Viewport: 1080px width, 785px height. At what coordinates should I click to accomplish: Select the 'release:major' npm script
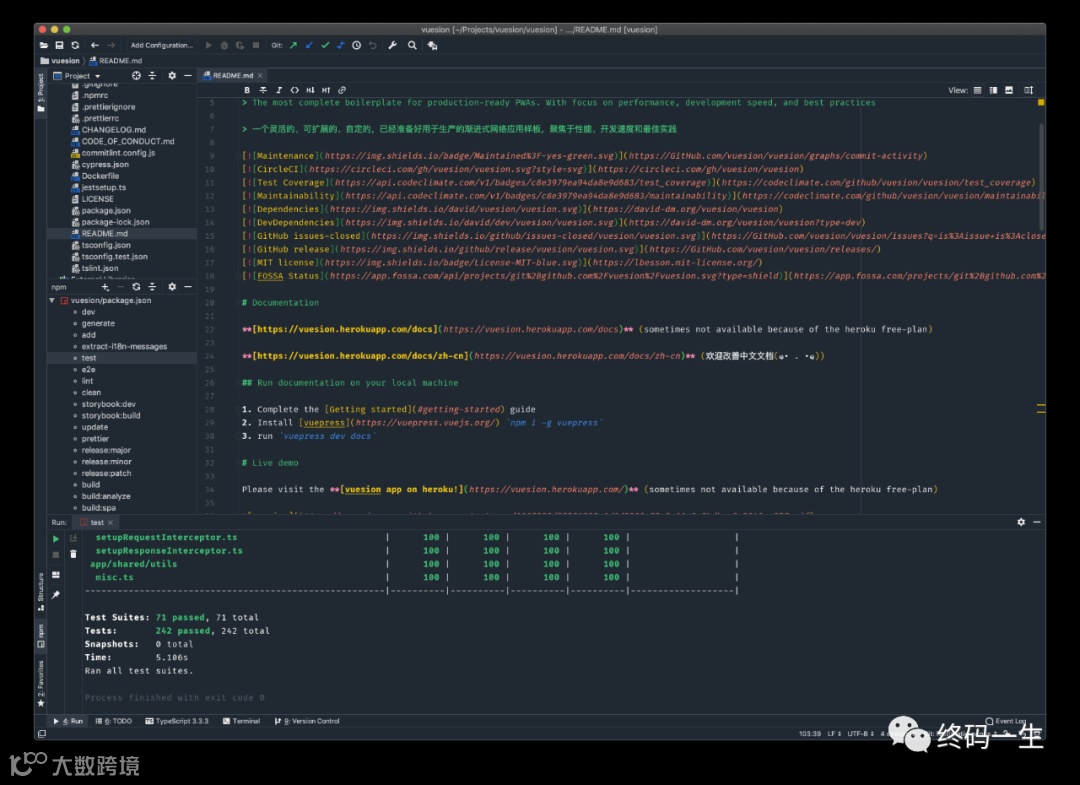106,450
